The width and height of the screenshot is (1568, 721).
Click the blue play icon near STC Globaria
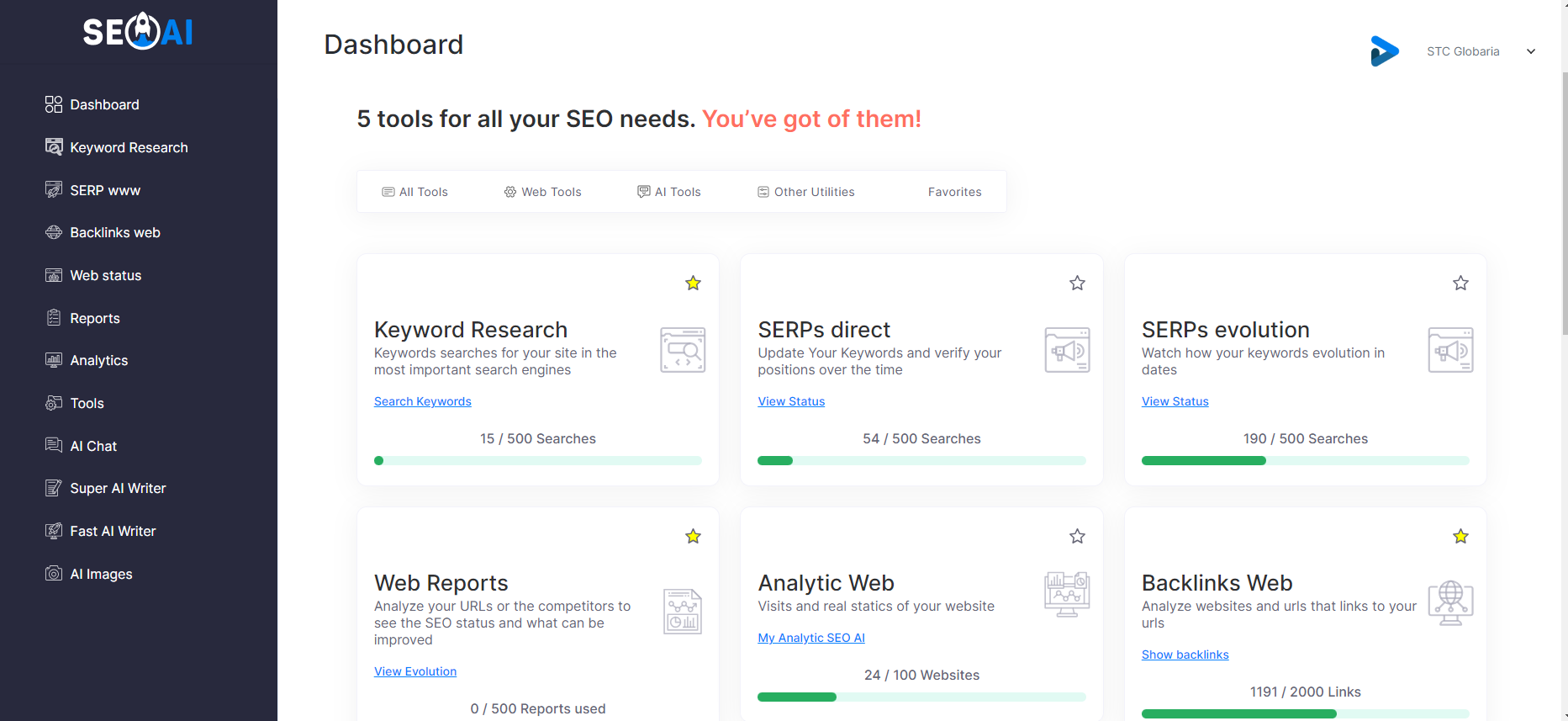coord(1385,50)
